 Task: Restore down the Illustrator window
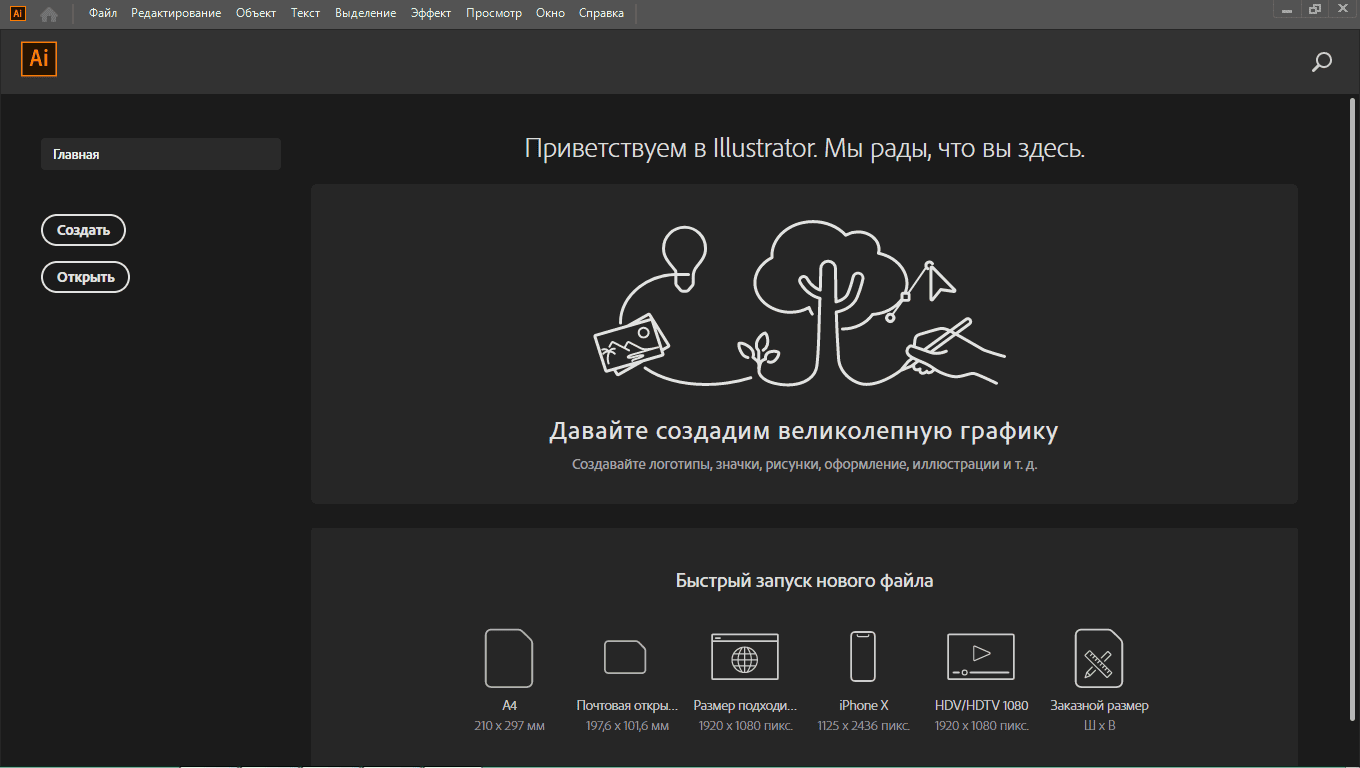pos(1315,8)
